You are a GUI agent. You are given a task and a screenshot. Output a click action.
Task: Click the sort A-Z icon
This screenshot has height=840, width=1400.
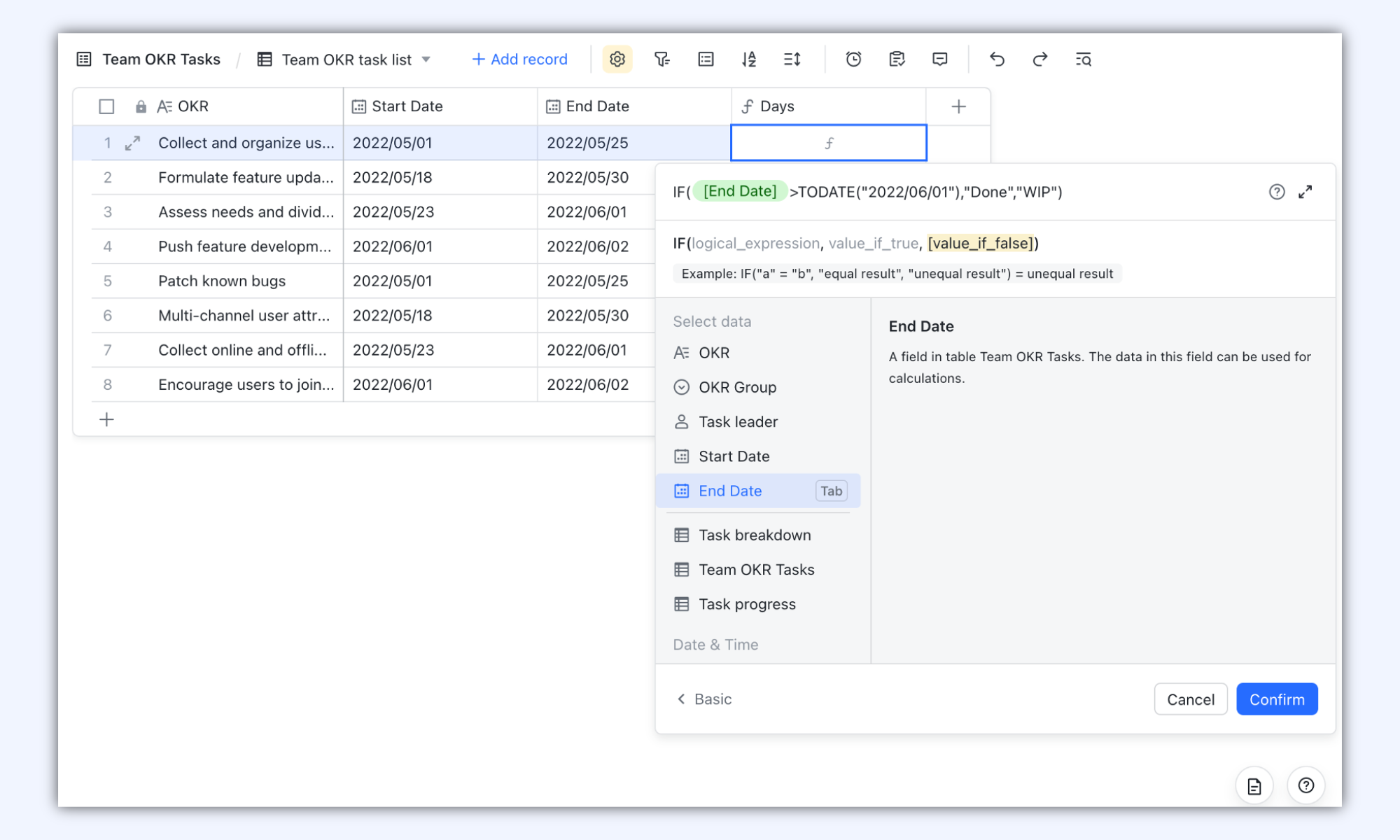[749, 59]
